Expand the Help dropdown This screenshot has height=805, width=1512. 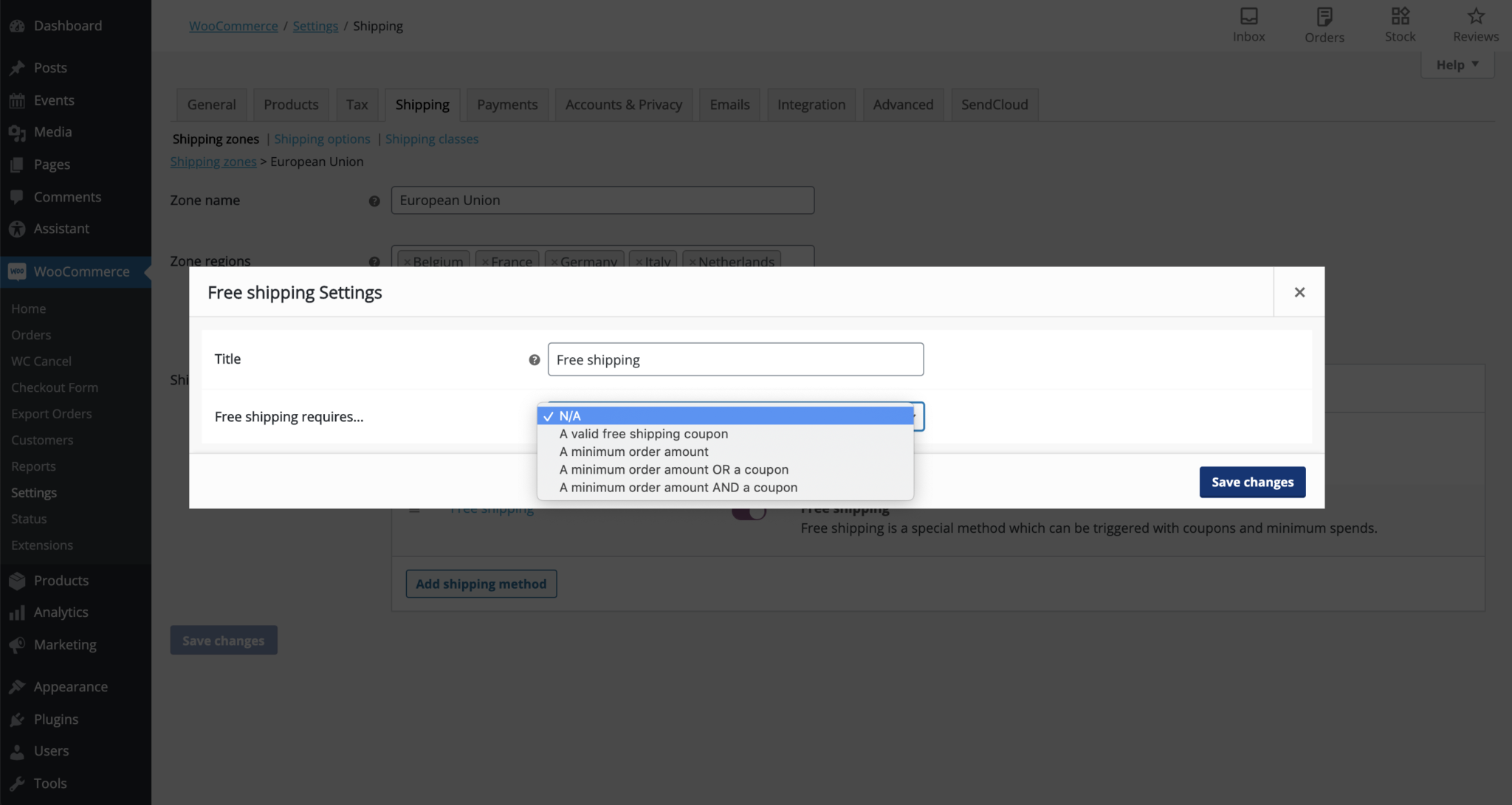(x=1456, y=64)
